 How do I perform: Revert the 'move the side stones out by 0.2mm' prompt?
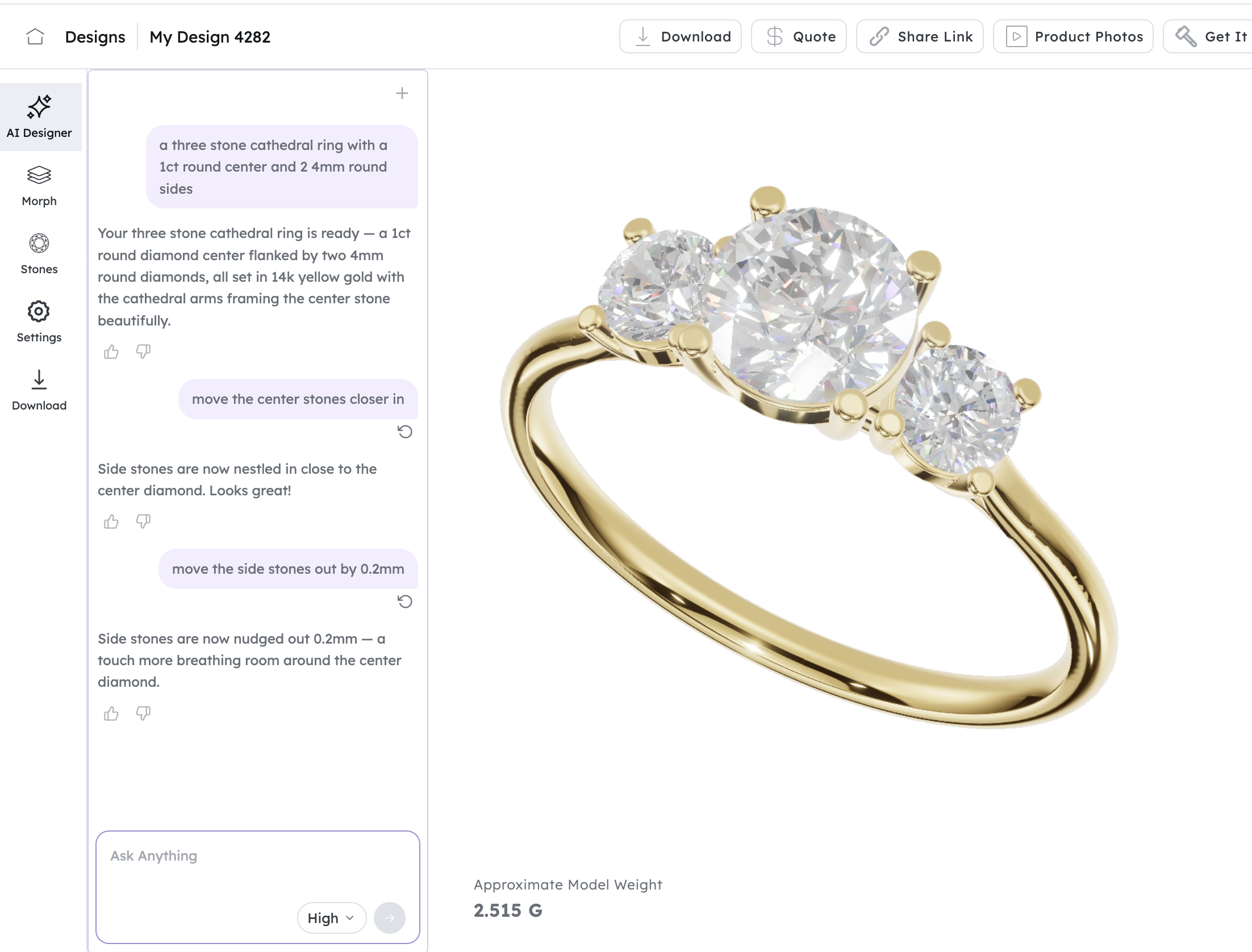(x=404, y=602)
